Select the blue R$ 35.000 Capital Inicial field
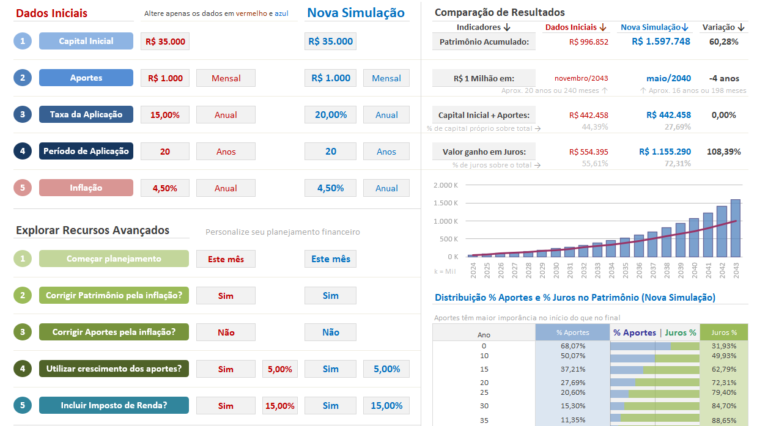The image size is (768, 426). tap(331, 42)
